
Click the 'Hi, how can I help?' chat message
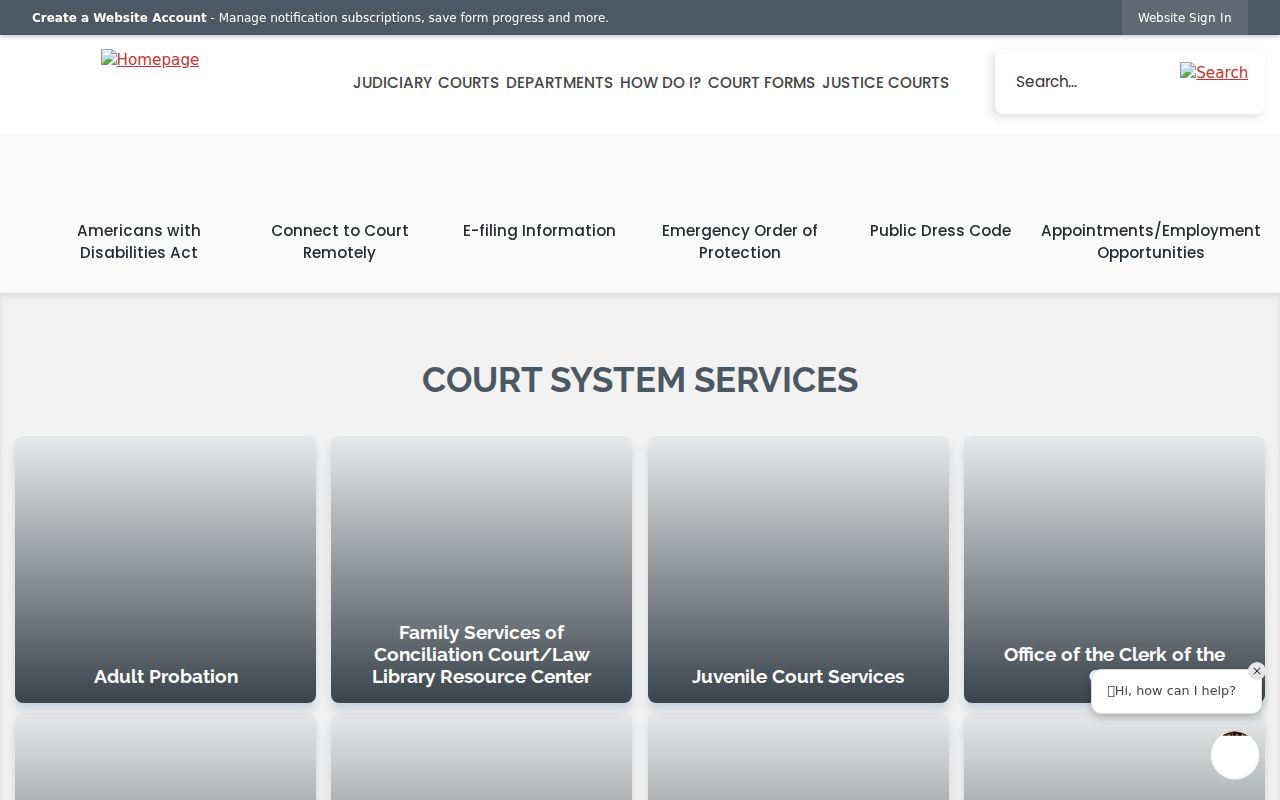pos(1176,691)
